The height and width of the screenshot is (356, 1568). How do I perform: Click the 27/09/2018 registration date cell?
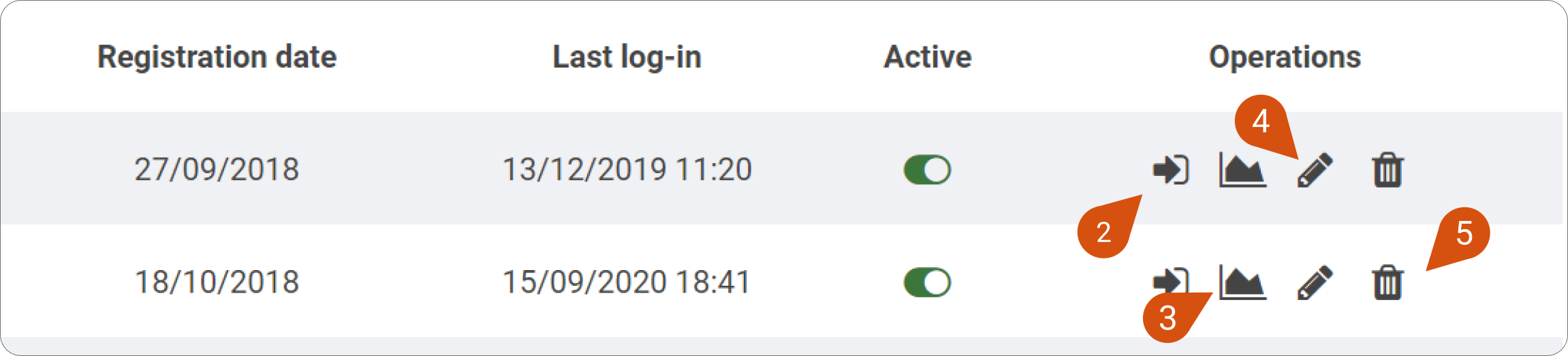pos(217,169)
